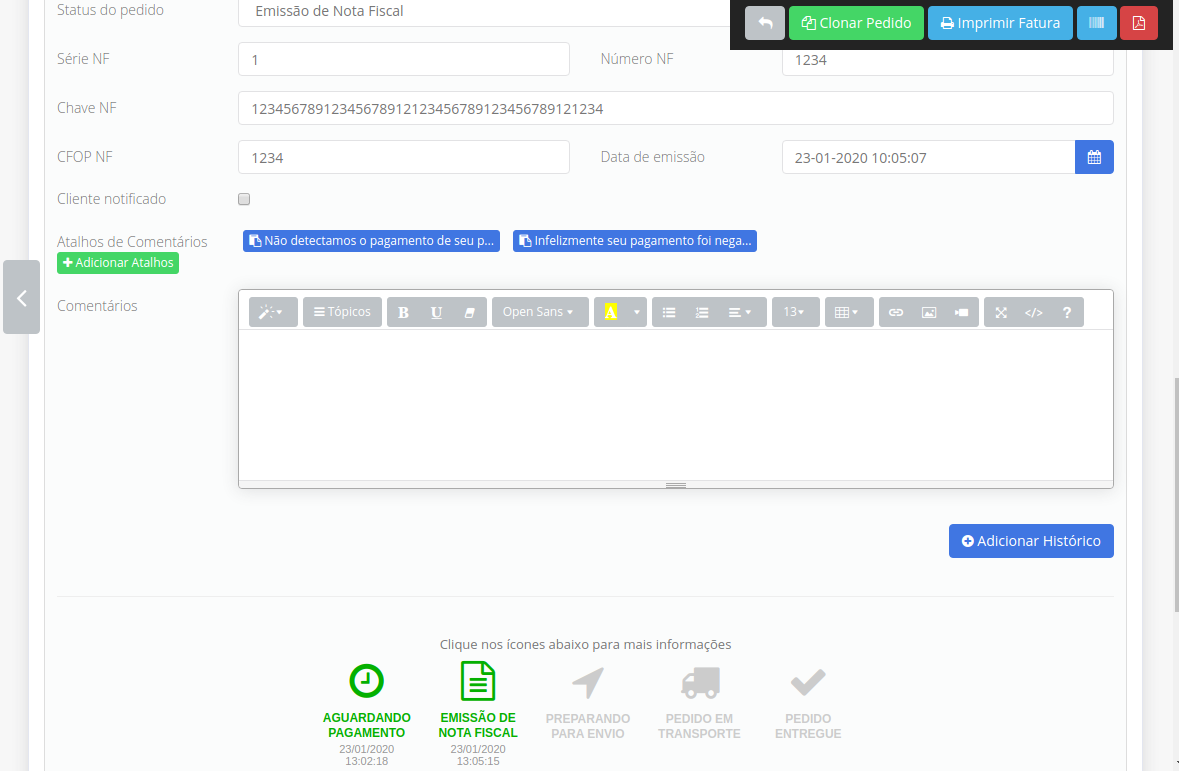1179x771 pixels.
Task: Open the Tópicos menu in editor
Action: pyautogui.click(x=342, y=312)
